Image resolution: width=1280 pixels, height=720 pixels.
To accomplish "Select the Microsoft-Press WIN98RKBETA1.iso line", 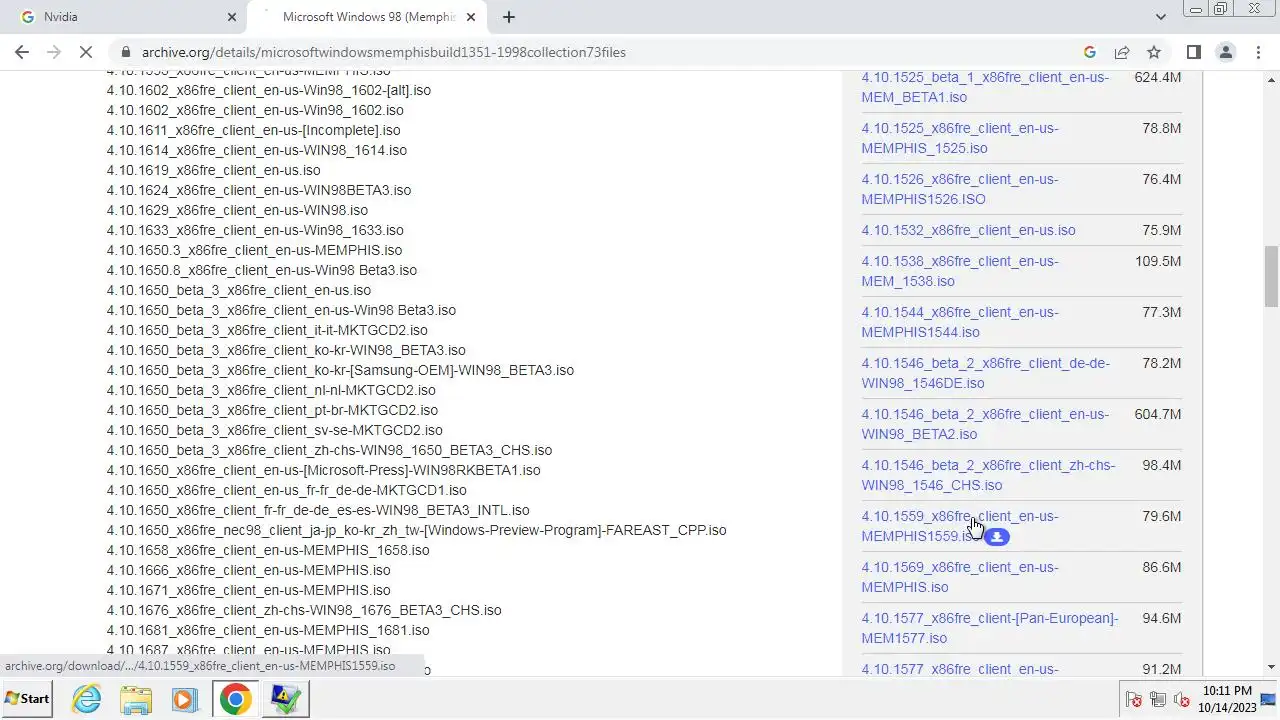I will 324,470.
